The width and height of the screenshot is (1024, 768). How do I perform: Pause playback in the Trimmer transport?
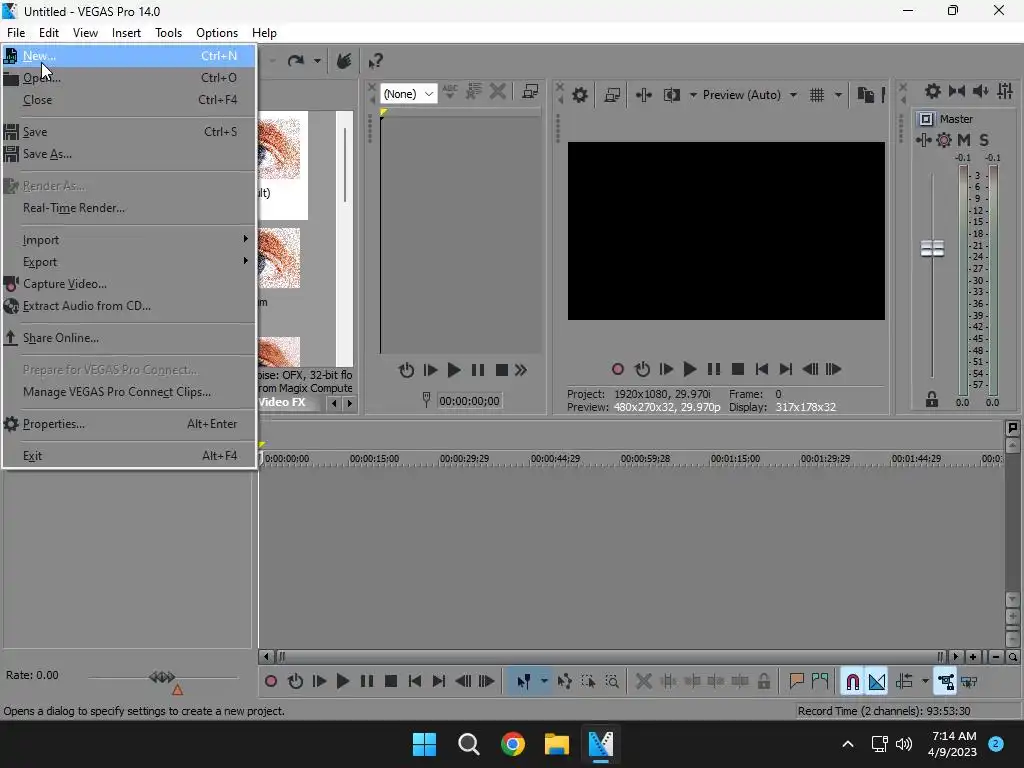pos(478,370)
